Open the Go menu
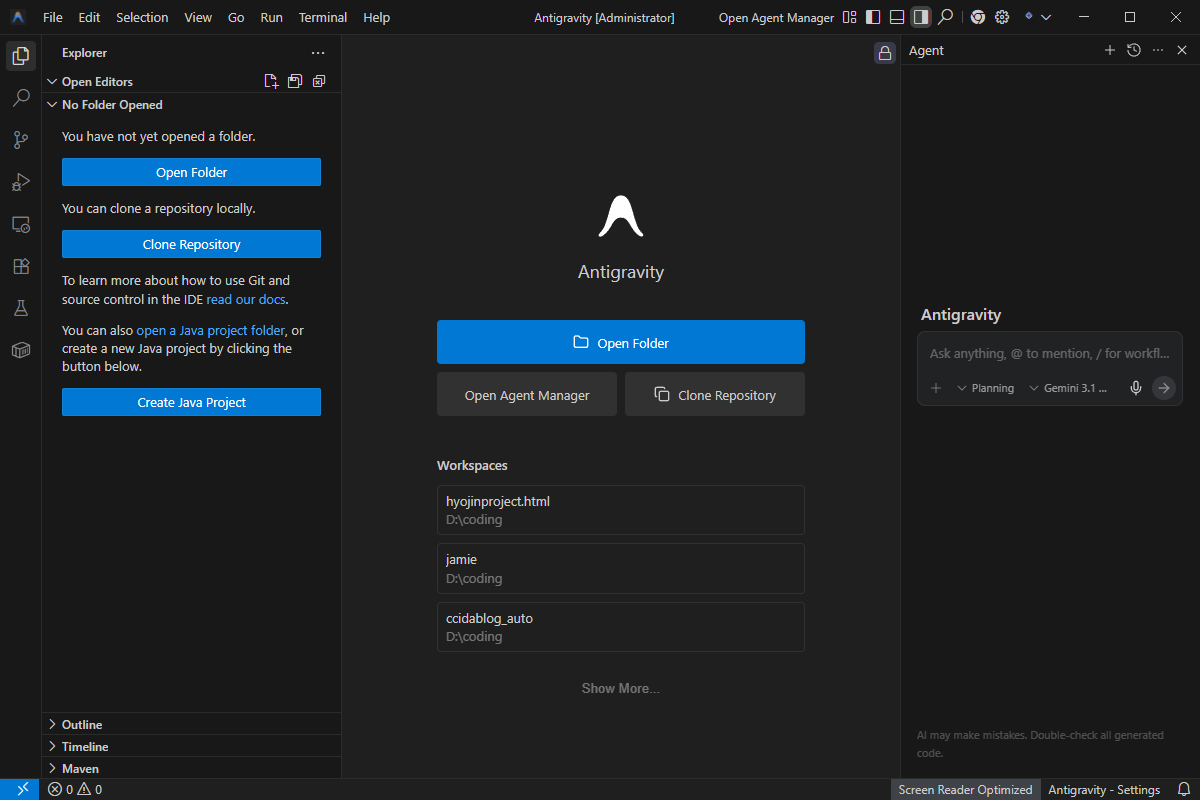This screenshot has width=1200, height=800. [236, 17]
